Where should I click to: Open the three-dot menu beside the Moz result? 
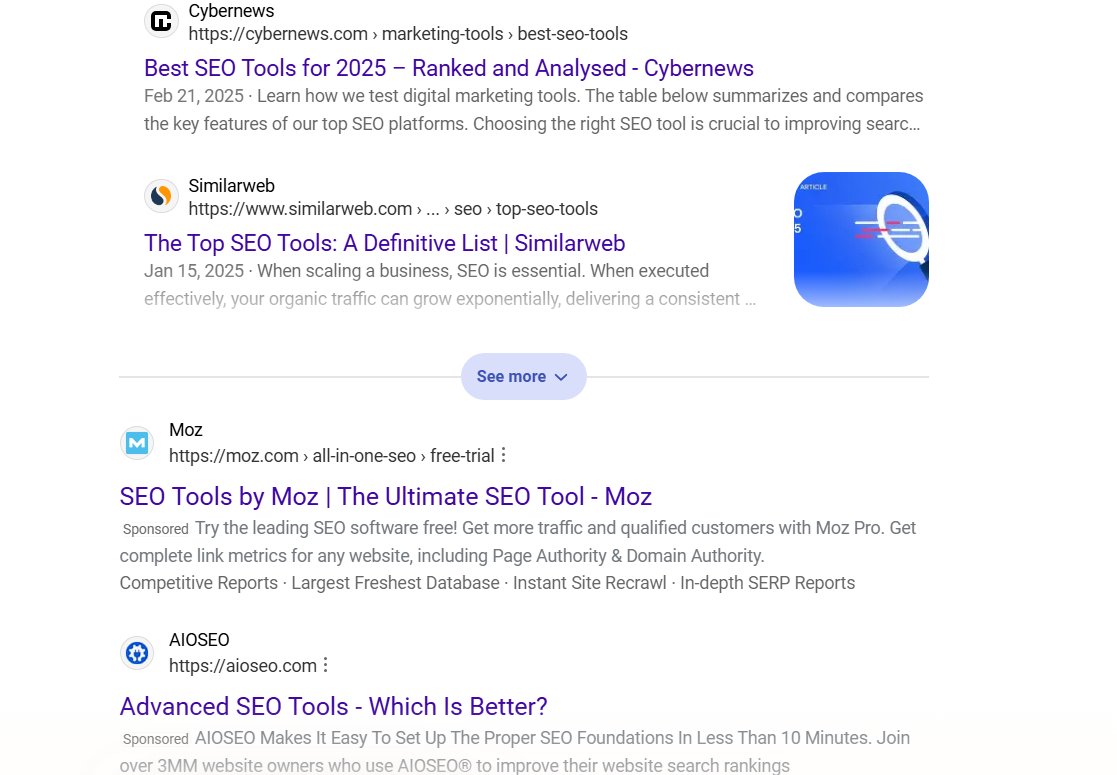pyautogui.click(x=505, y=455)
